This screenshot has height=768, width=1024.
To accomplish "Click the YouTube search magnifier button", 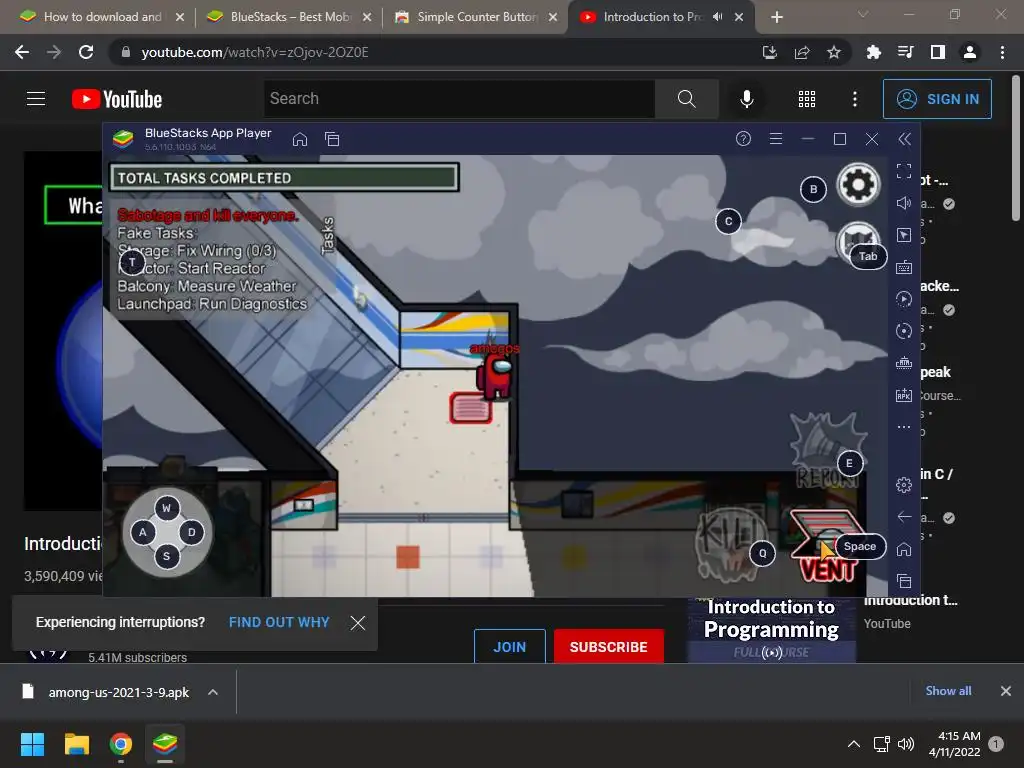I will (686, 99).
